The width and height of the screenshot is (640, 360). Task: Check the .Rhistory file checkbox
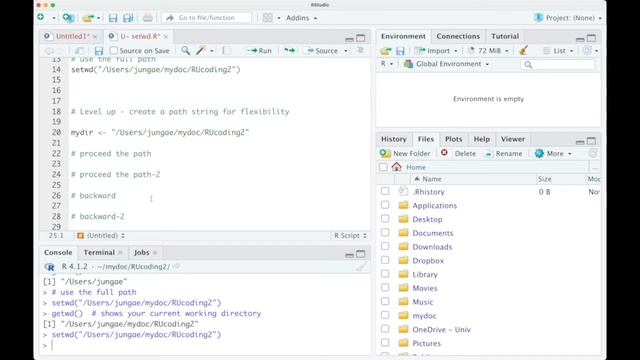(x=385, y=191)
